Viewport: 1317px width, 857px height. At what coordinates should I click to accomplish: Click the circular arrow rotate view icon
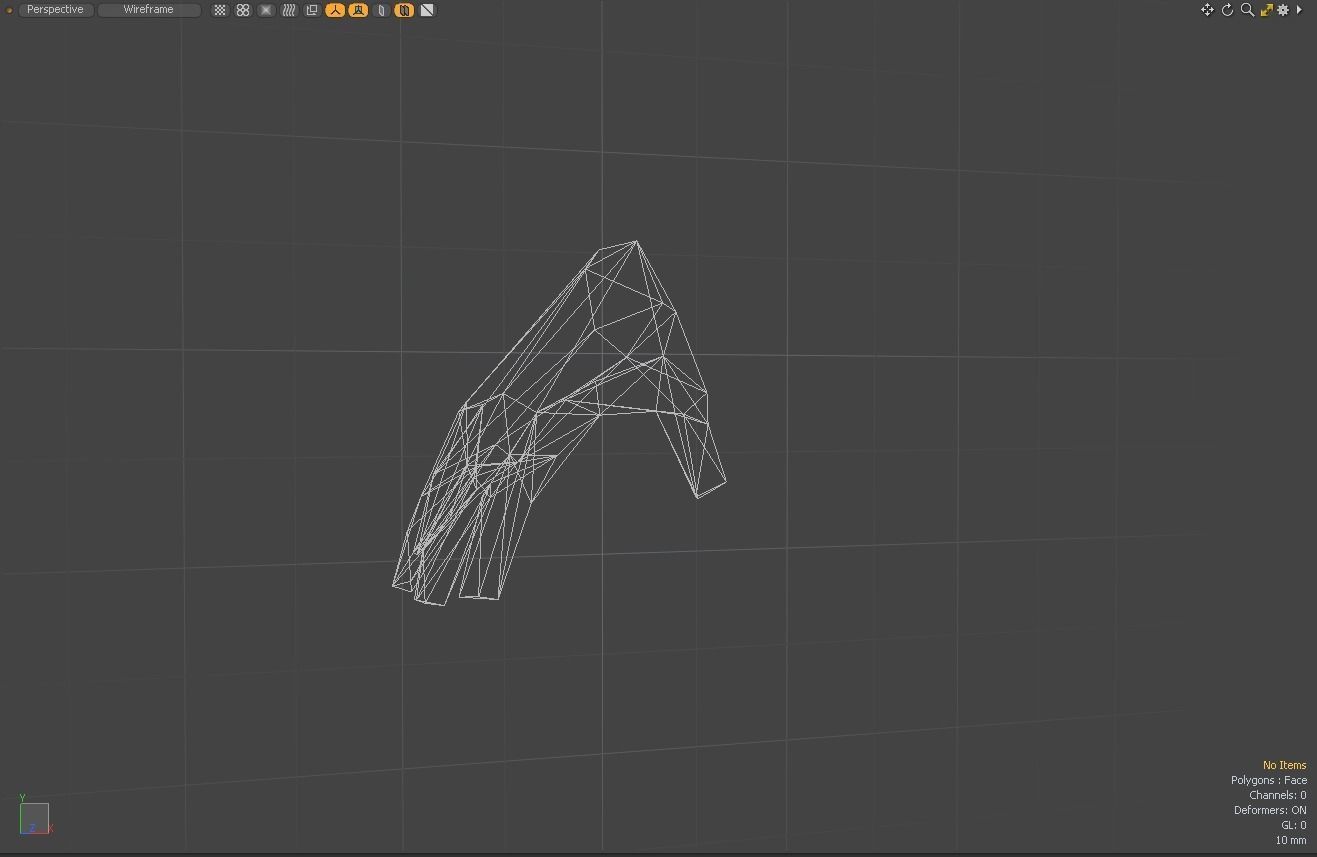(x=1228, y=10)
